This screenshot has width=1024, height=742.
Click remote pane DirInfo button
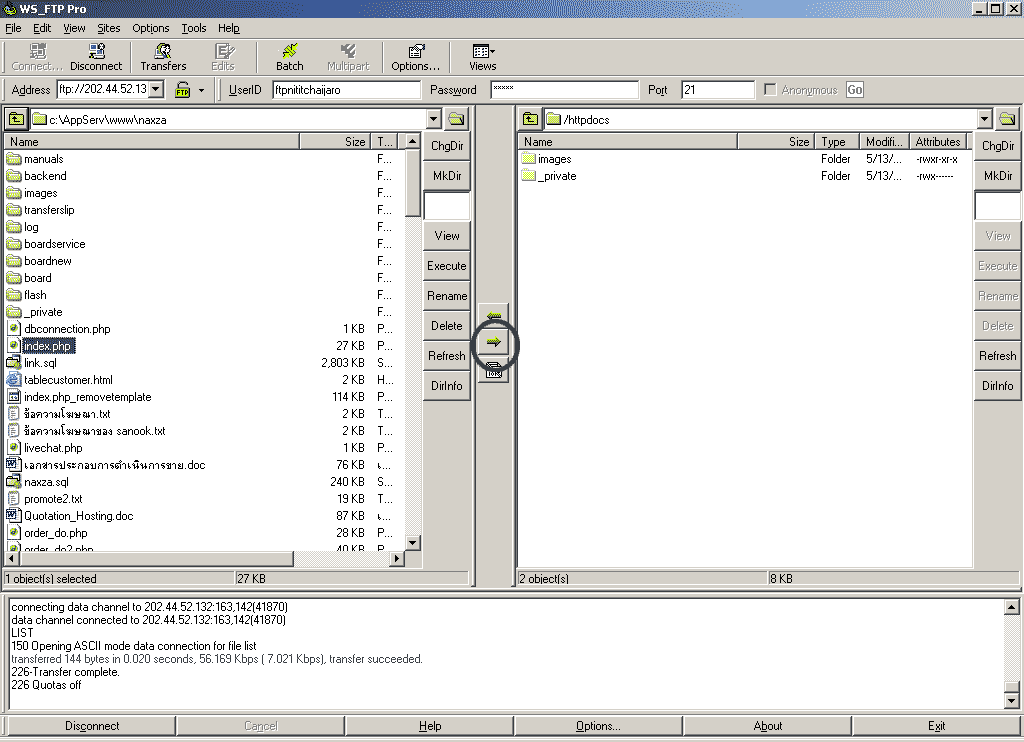pyautogui.click(x=997, y=385)
